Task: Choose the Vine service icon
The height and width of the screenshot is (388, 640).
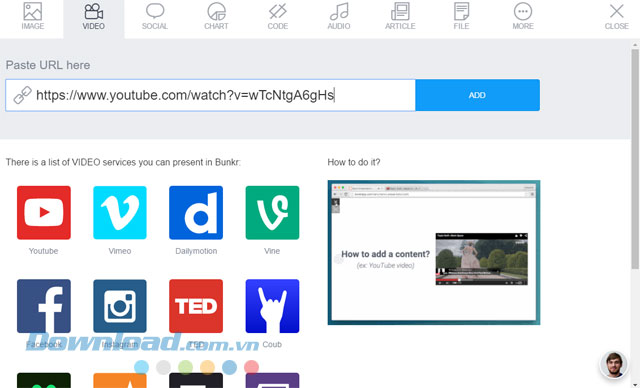Action: pyautogui.click(x=272, y=213)
